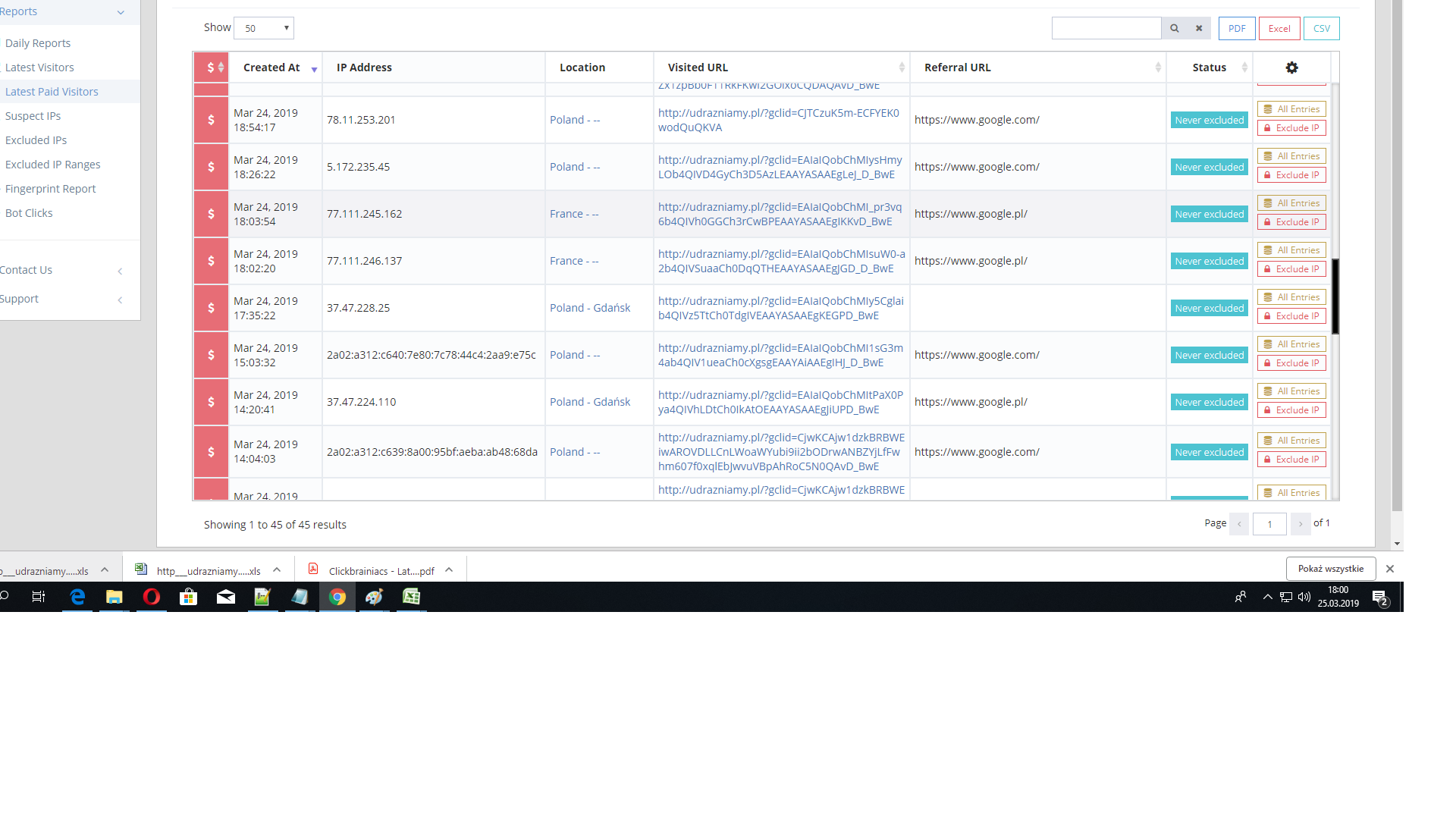The height and width of the screenshot is (819, 1456).
Task: Open Suspect IPs report
Action: [x=33, y=116]
